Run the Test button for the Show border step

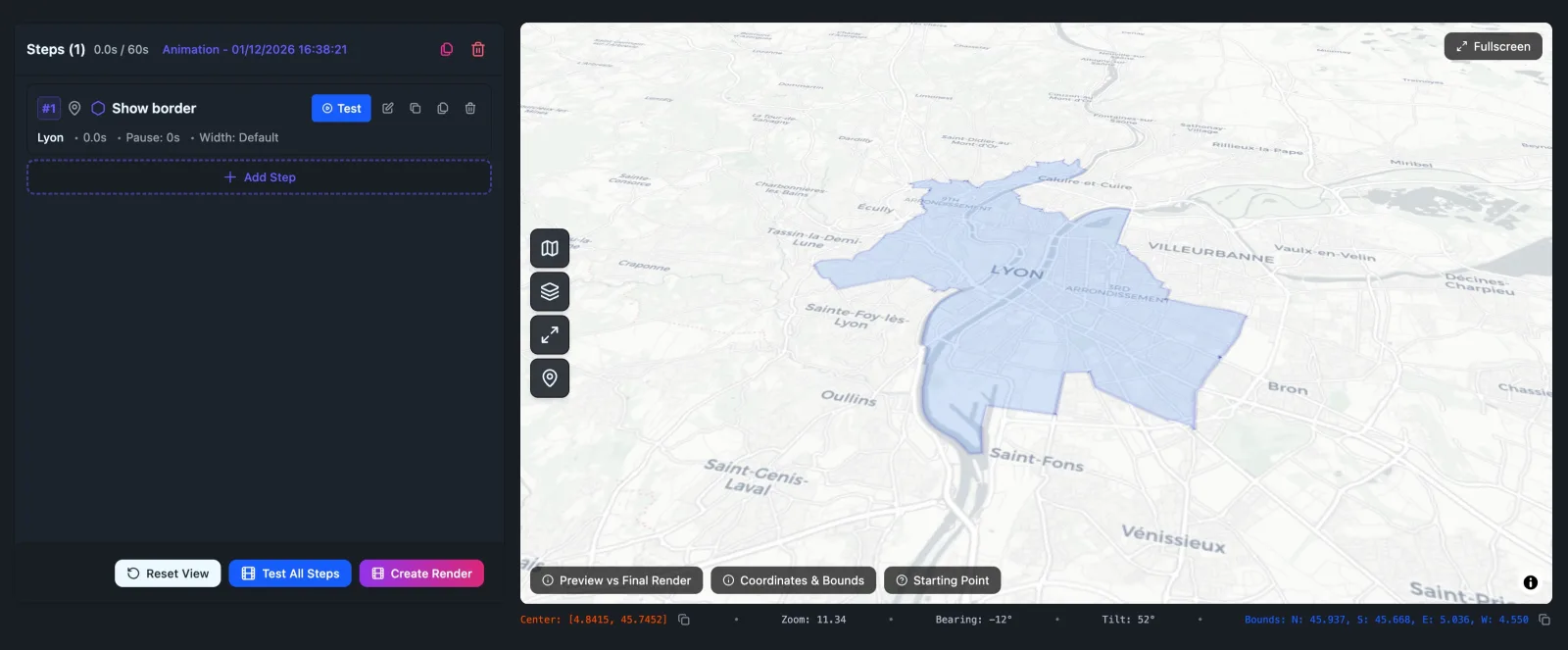341,108
